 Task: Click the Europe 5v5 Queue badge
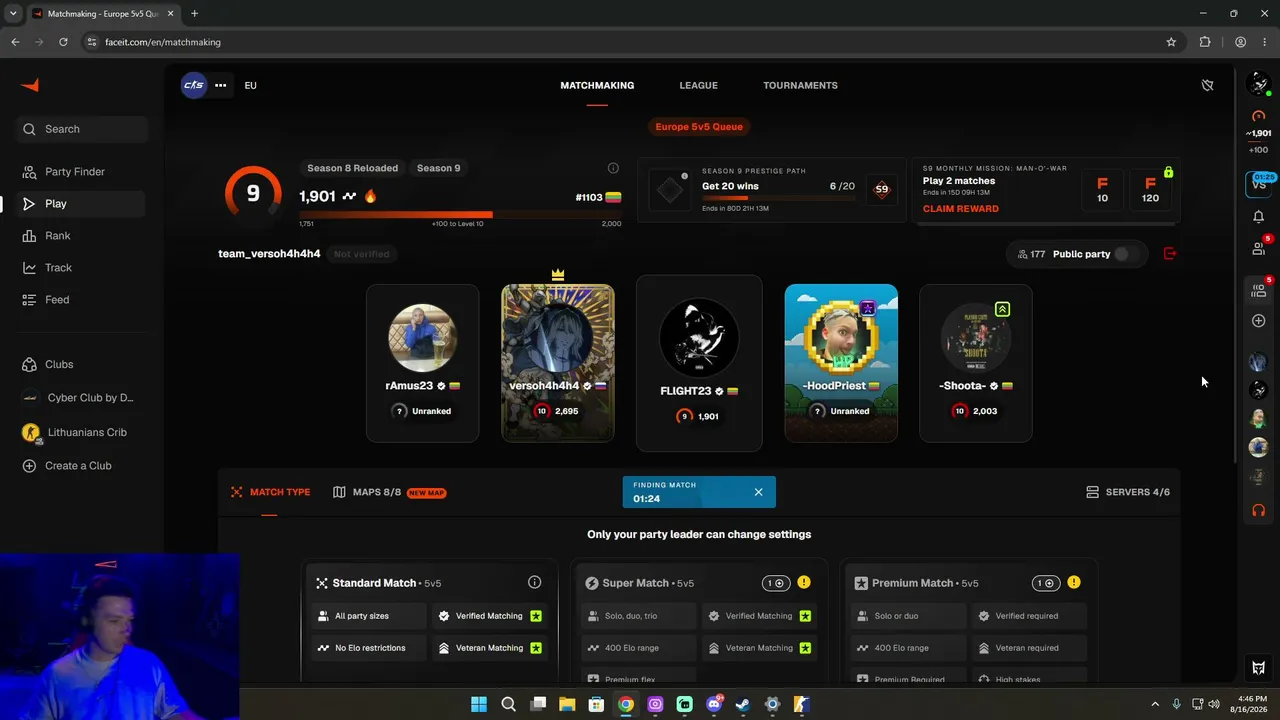(699, 127)
